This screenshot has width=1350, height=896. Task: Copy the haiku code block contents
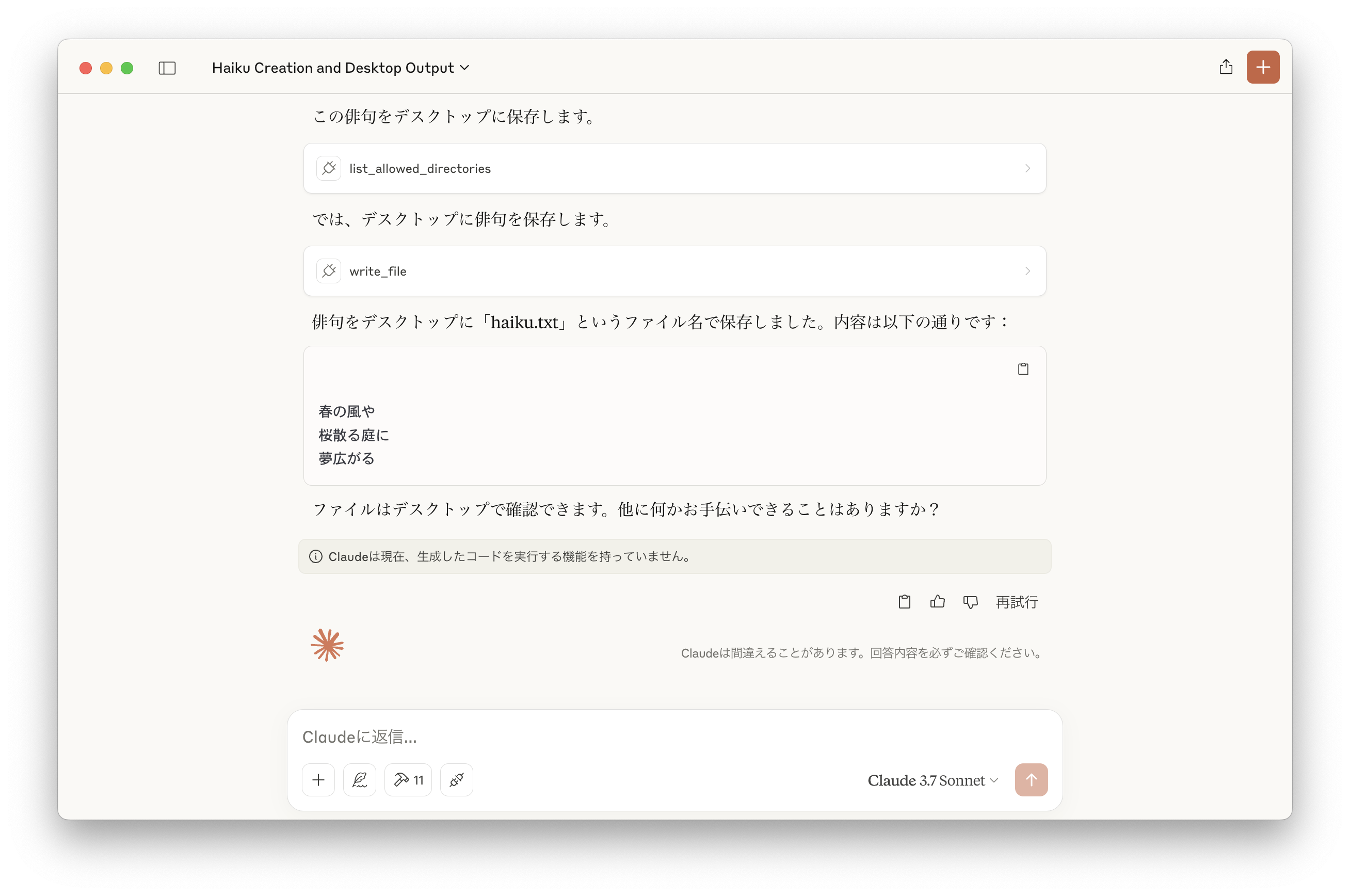click(1023, 369)
